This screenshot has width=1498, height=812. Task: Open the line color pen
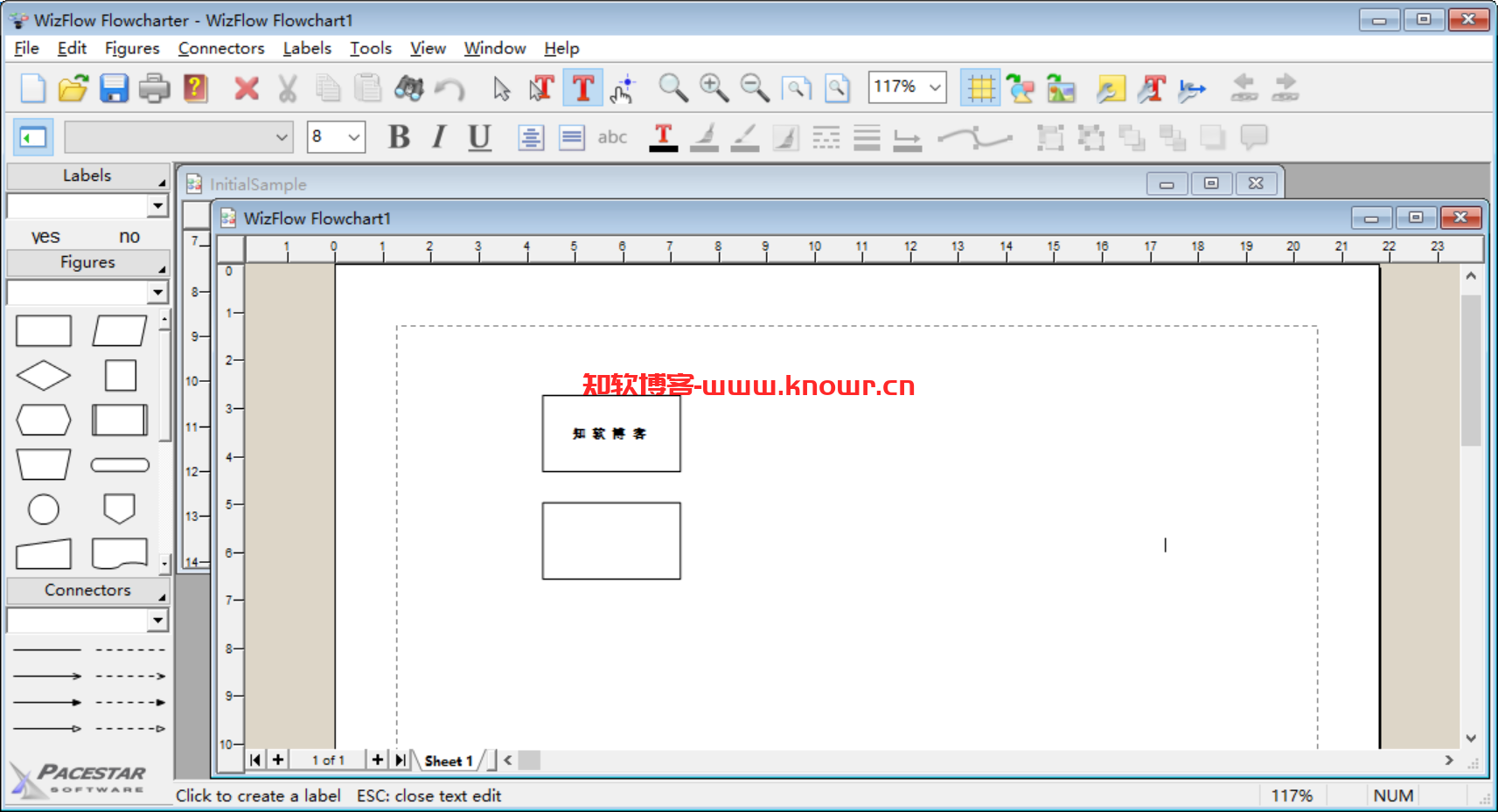(x=745, y=137)
